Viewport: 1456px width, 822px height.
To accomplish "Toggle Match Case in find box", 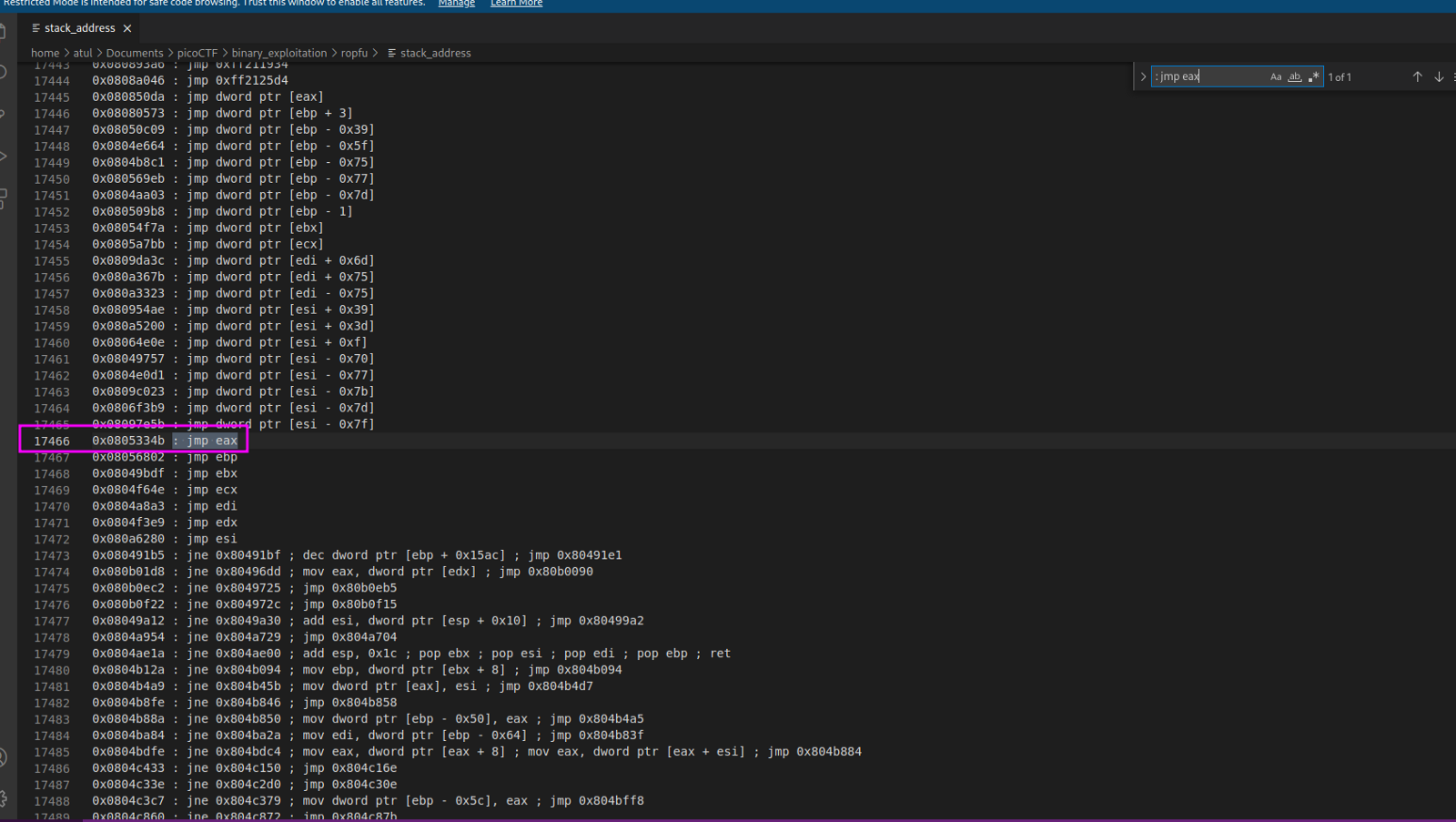I will click(1276, 77).
